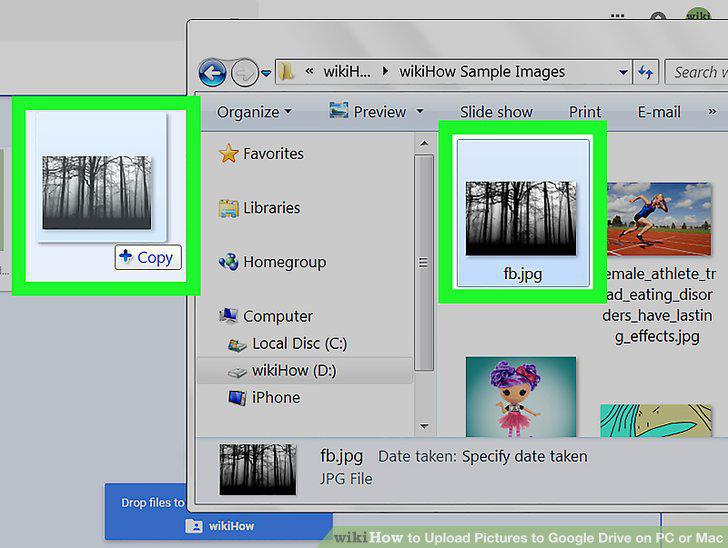Viewport: 728px width, 548px height.
Task: Click Local Disc (C:) drive icon
Action: tap(237, 345)
